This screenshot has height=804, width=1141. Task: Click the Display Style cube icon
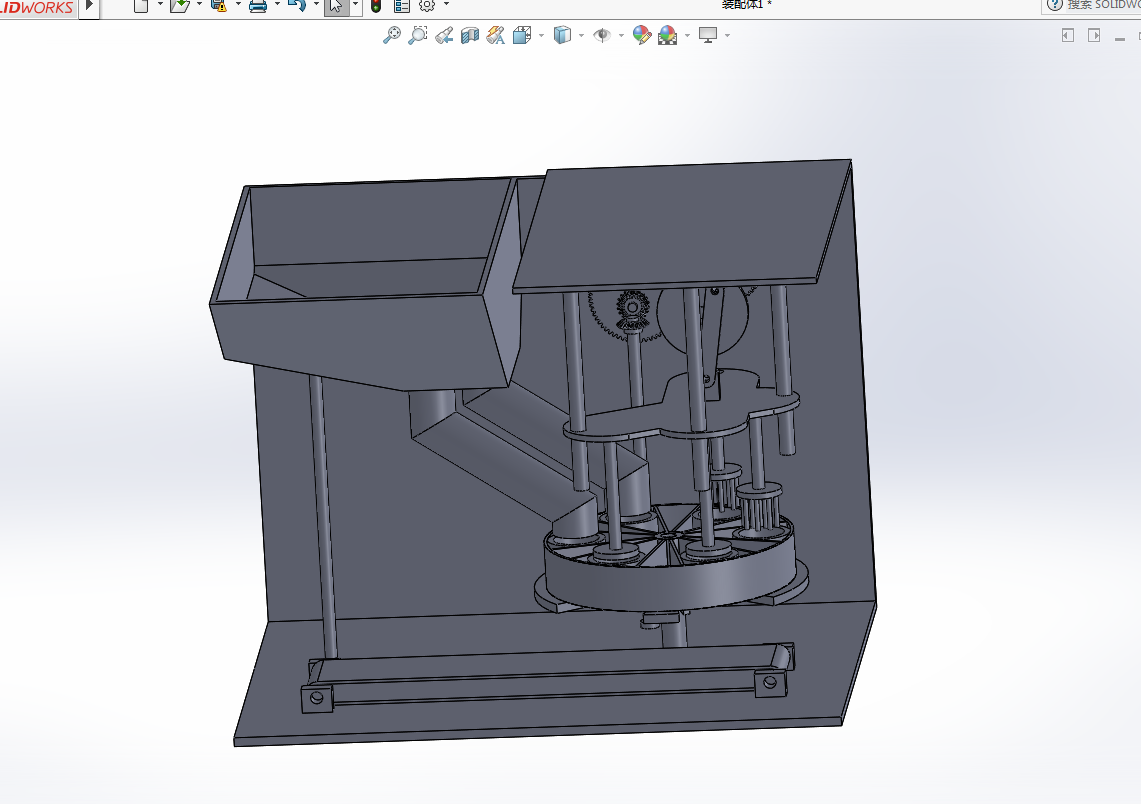click(x=562, y=35)
